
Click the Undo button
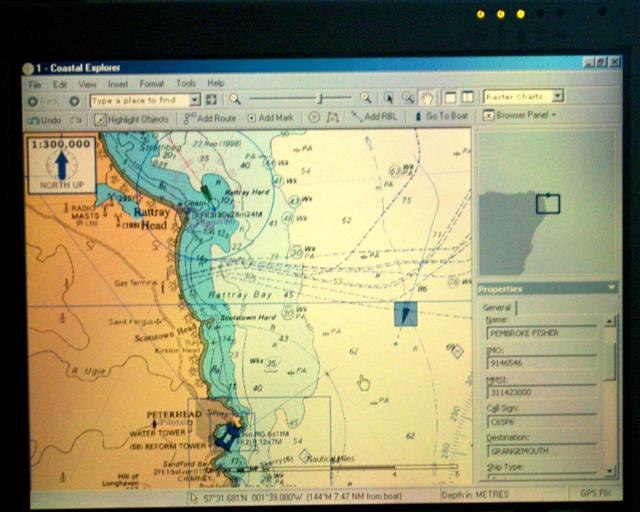click(44, 120)
